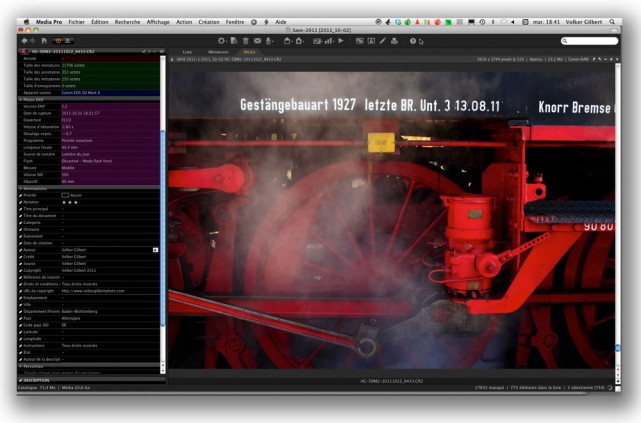Switch to the Liste view tab

click(187, 52)
